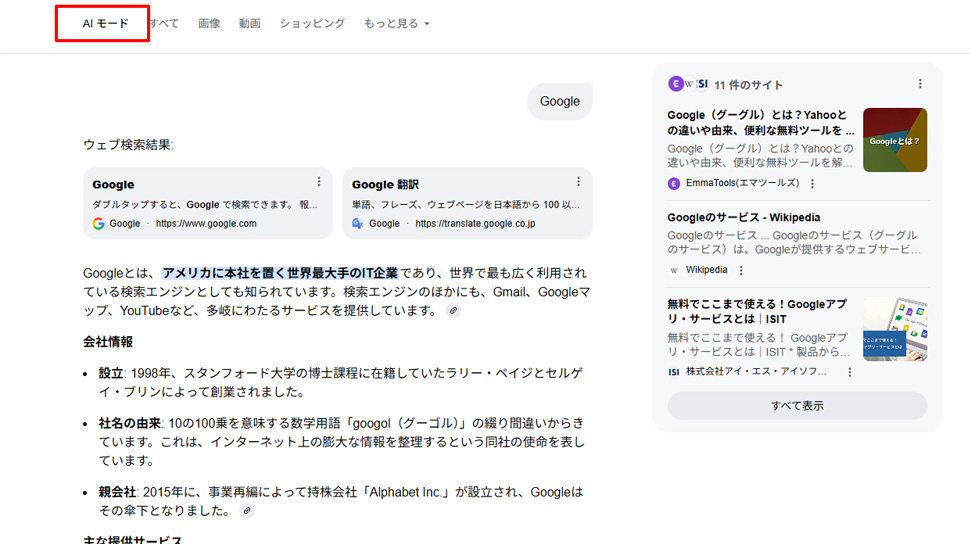Open the ショッピング tab
Screen dimensions: 970x544
(x=312, y=24)
